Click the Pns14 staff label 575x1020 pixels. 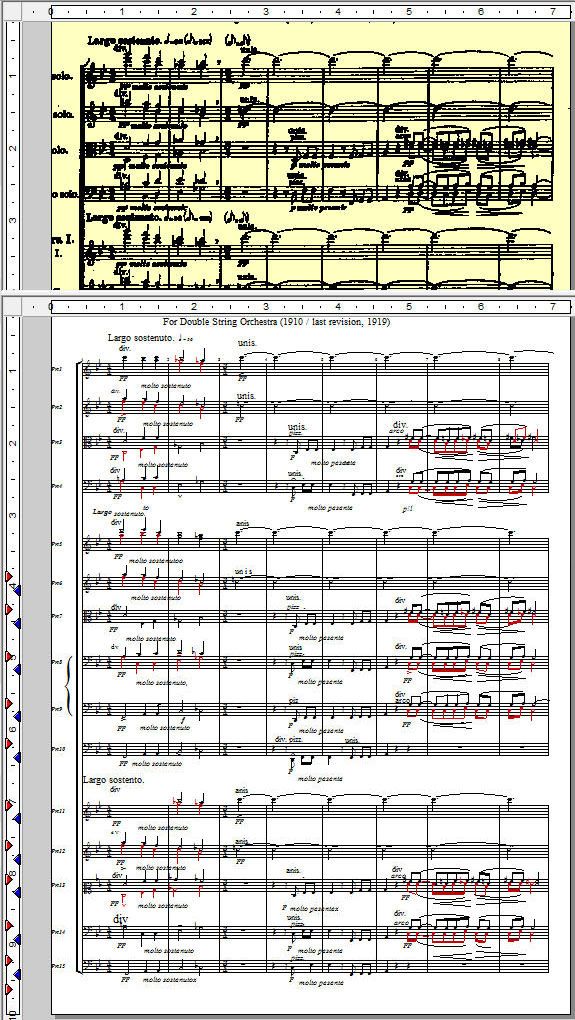57,932
